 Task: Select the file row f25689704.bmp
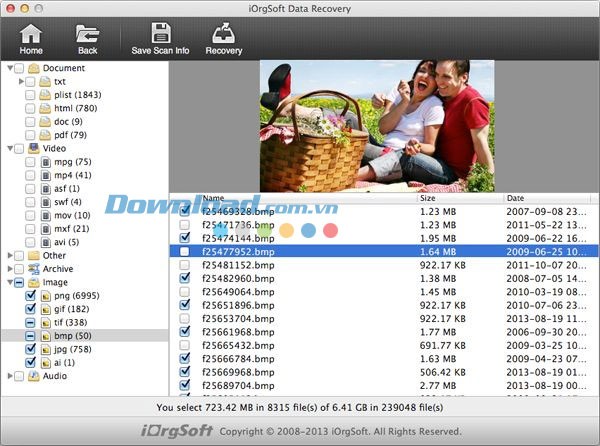click(384, 386)
